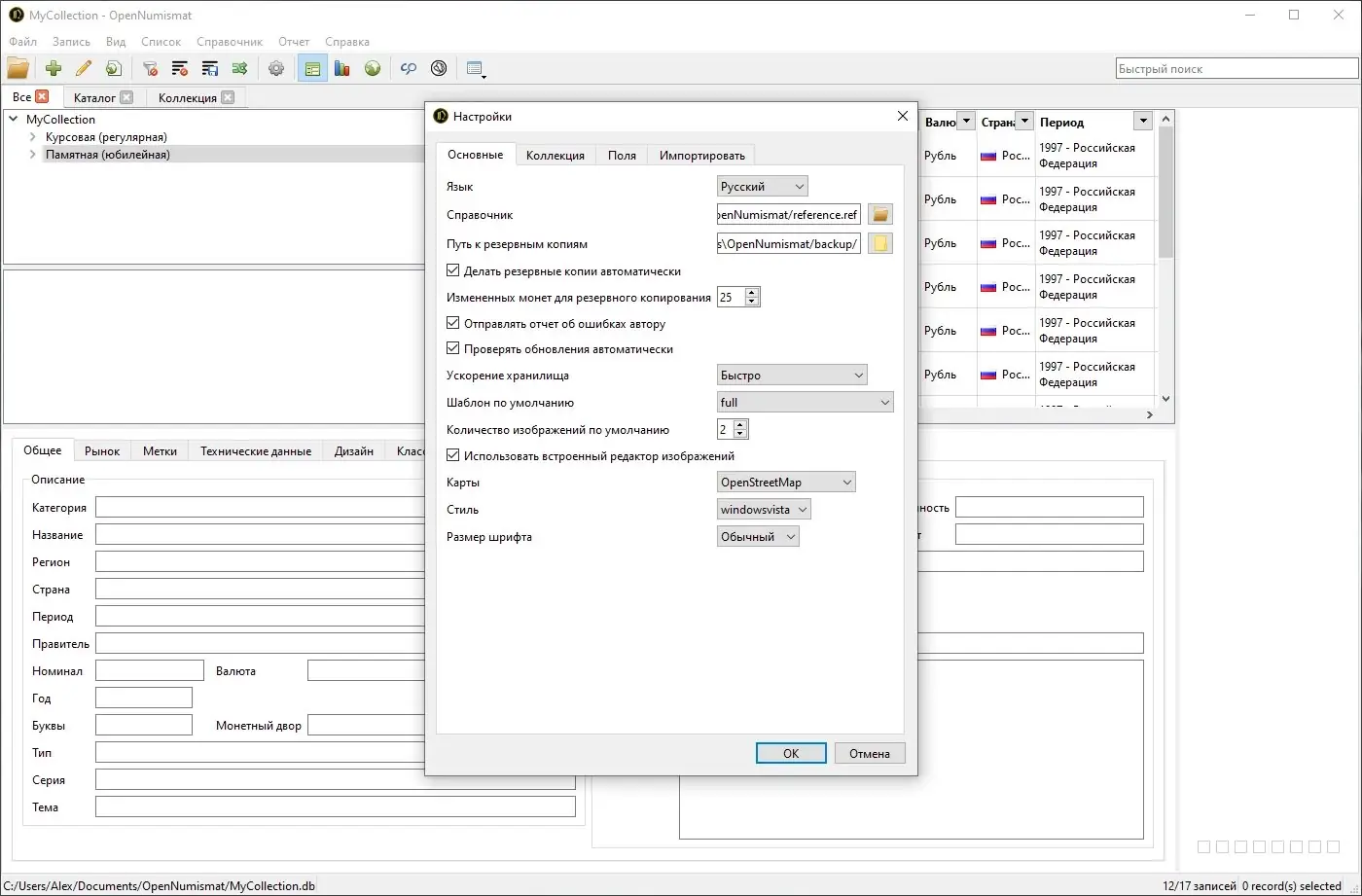Open the 'Страна' column filter dropdown

(1023, 121)
